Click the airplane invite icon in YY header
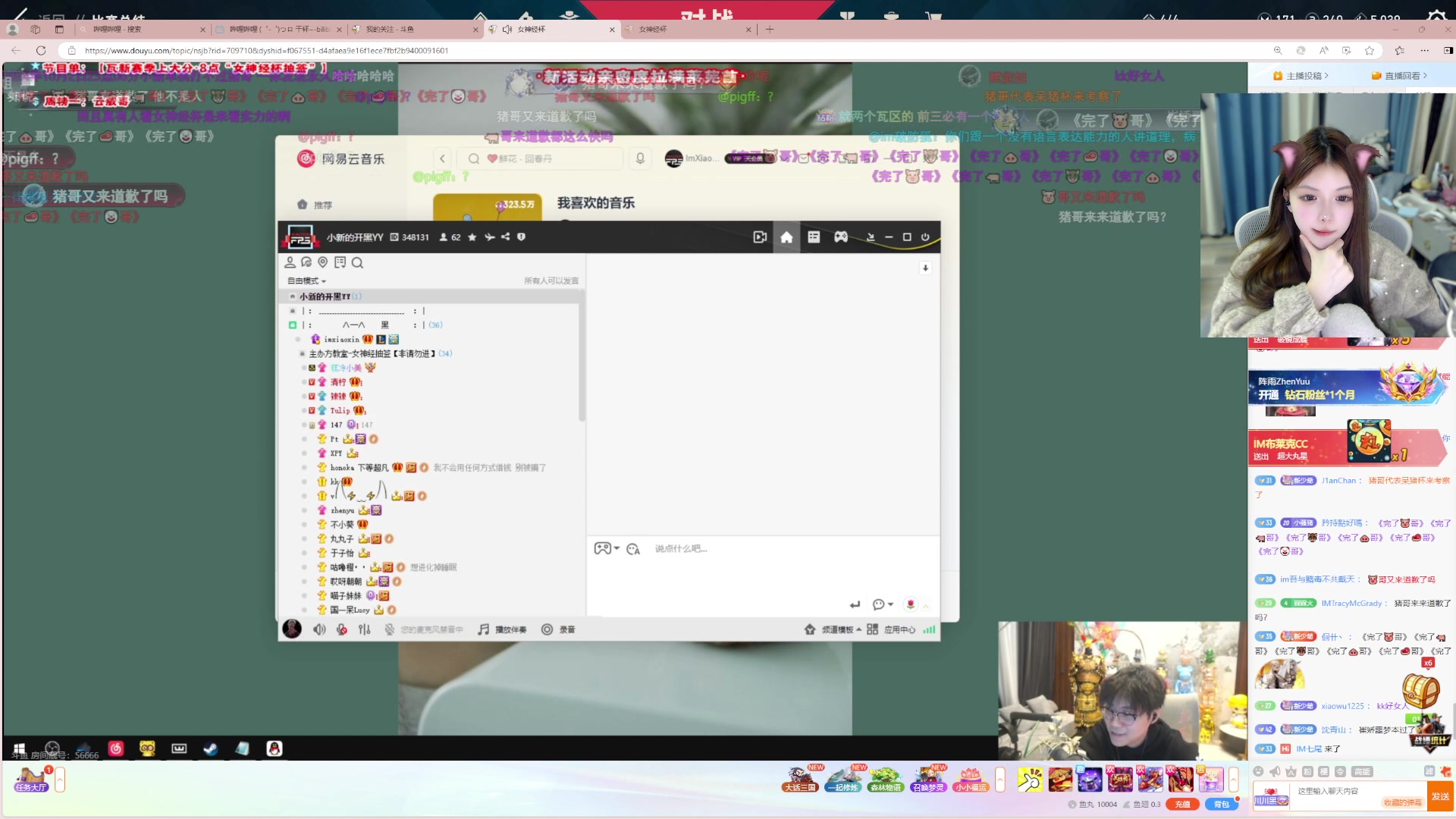Image resolution: width=1456 pixels, height=819 pixels. [489, 237]
